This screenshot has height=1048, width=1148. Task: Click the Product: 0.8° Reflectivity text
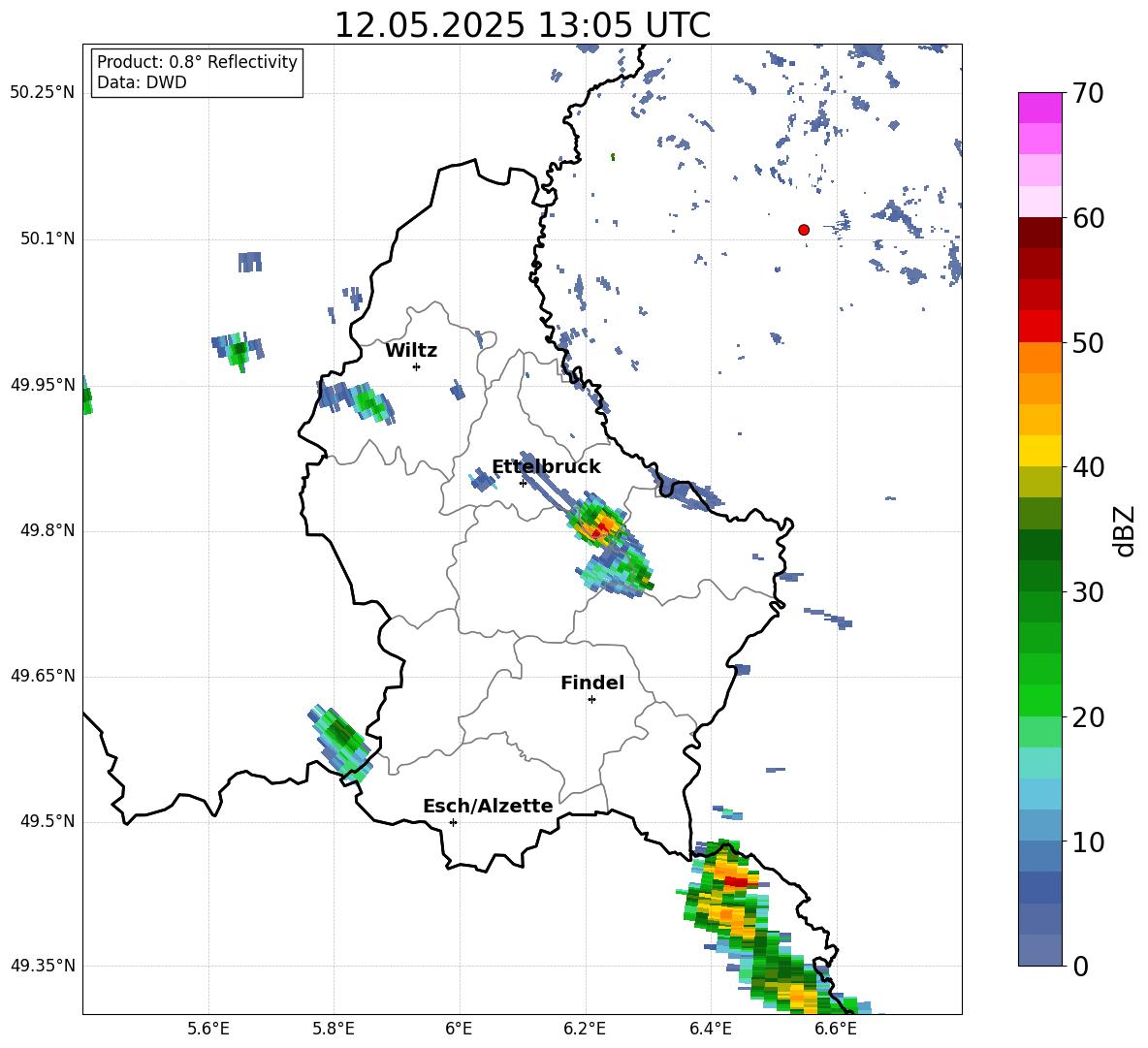pos(197,62)
